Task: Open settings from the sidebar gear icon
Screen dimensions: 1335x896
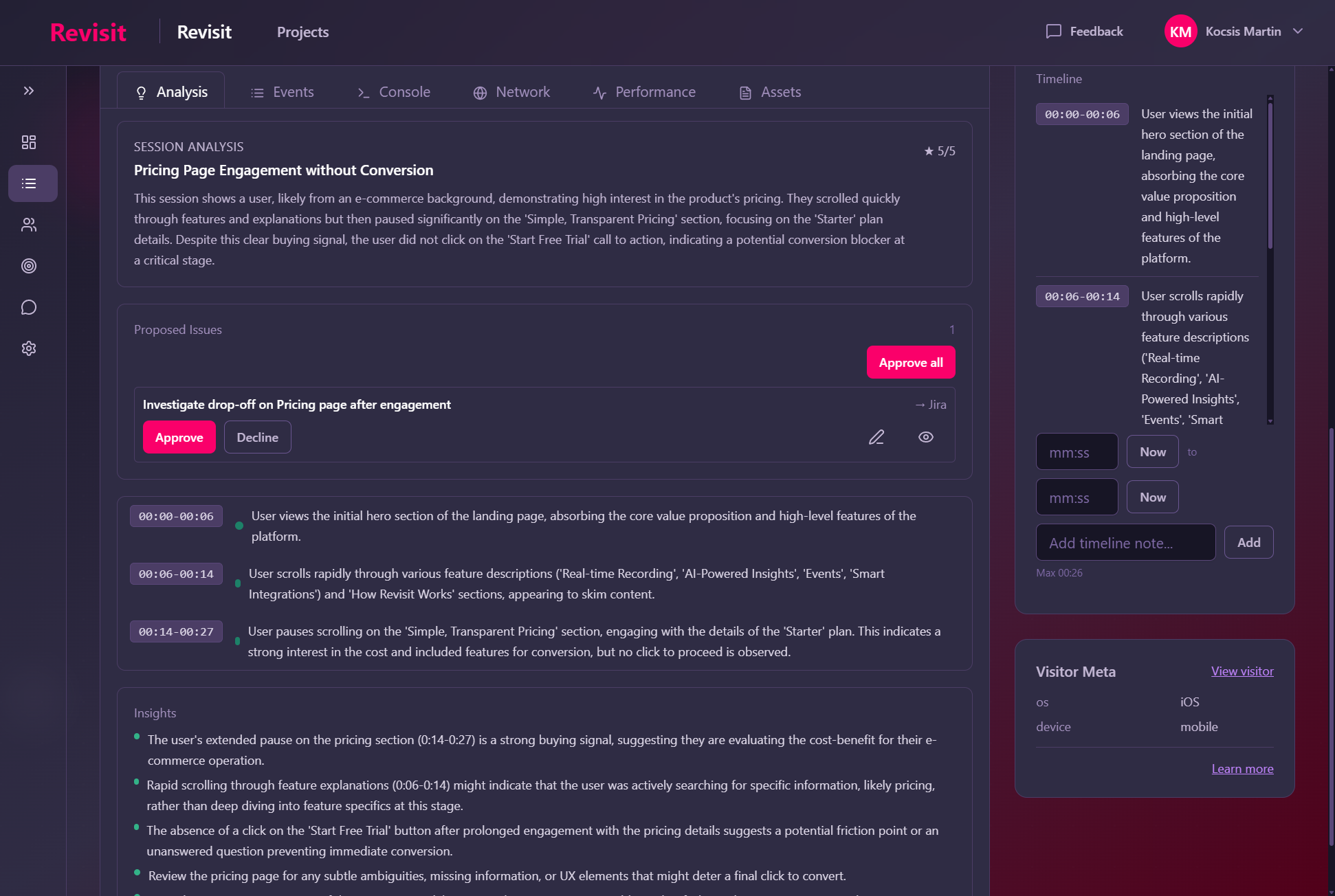Action: [x=29, y=348]
